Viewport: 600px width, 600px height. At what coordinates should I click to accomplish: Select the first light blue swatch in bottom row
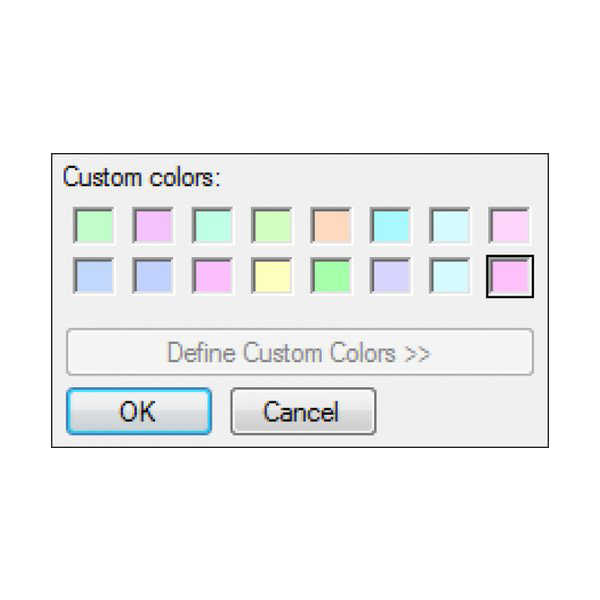tap(93, 276)
